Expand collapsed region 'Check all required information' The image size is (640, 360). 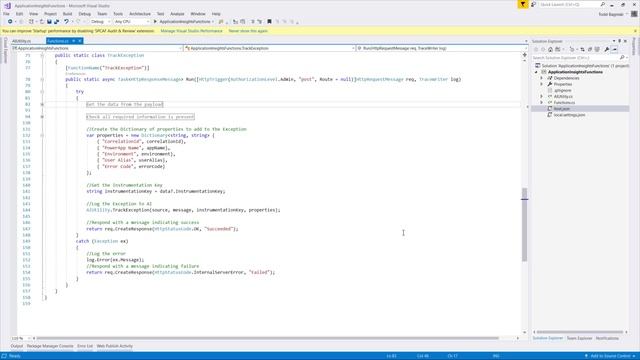pyautogui.click(x=42, y=117)
